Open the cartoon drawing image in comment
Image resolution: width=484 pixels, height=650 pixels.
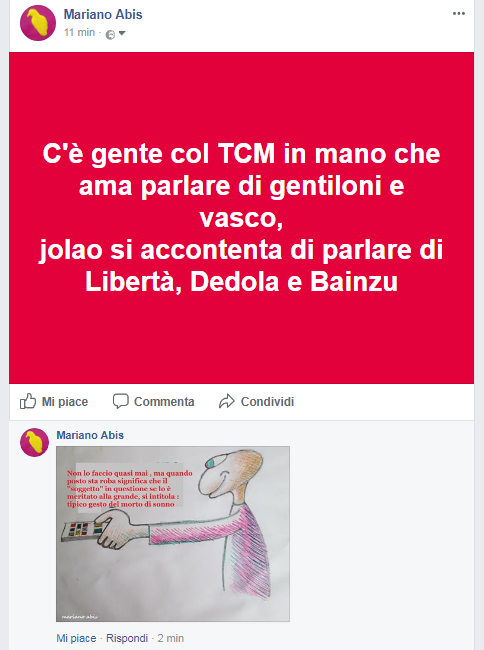pos(173,534)
